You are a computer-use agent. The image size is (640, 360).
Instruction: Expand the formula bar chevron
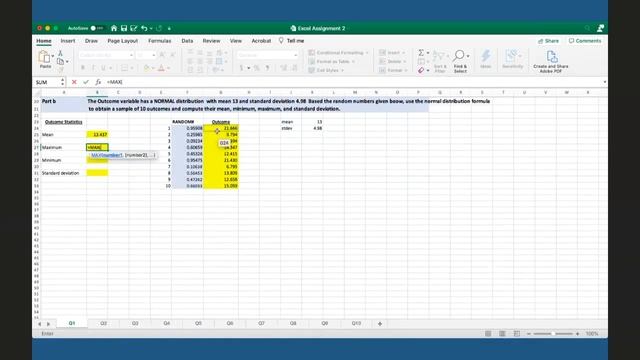[604, 82]
